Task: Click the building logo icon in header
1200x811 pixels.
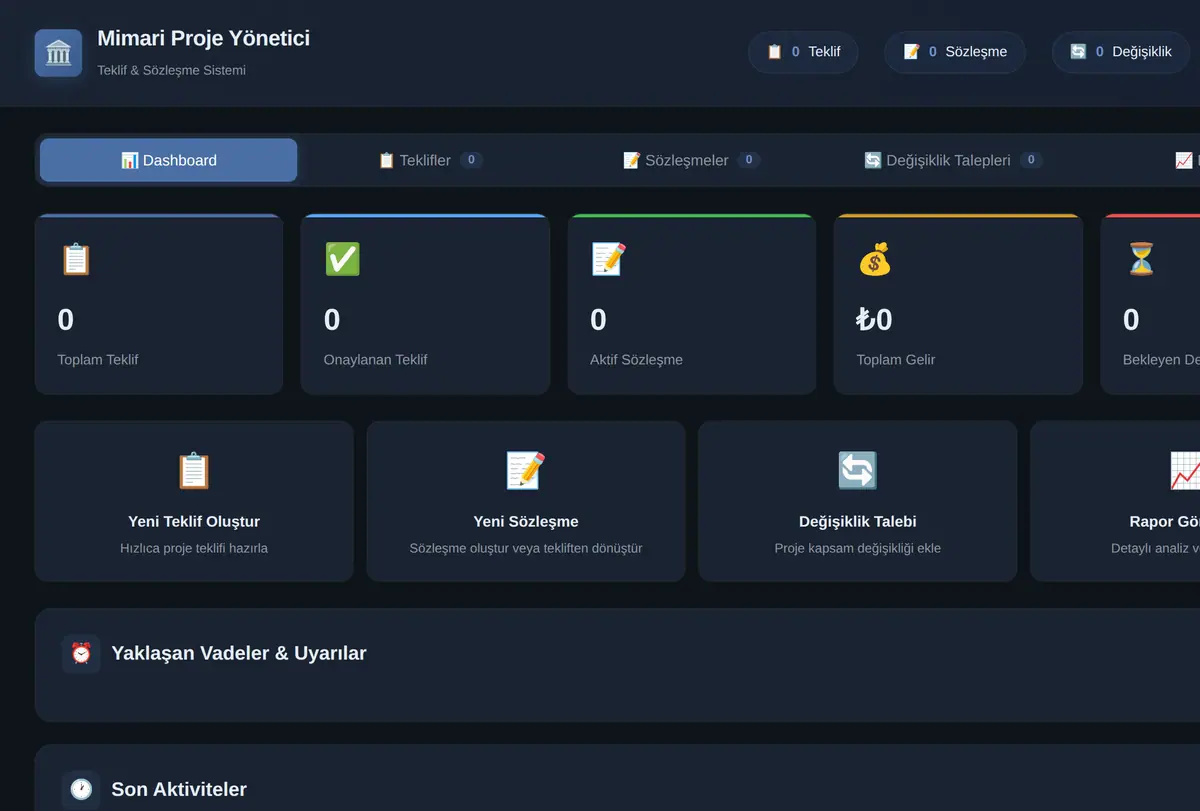Action: coord(58,52)
